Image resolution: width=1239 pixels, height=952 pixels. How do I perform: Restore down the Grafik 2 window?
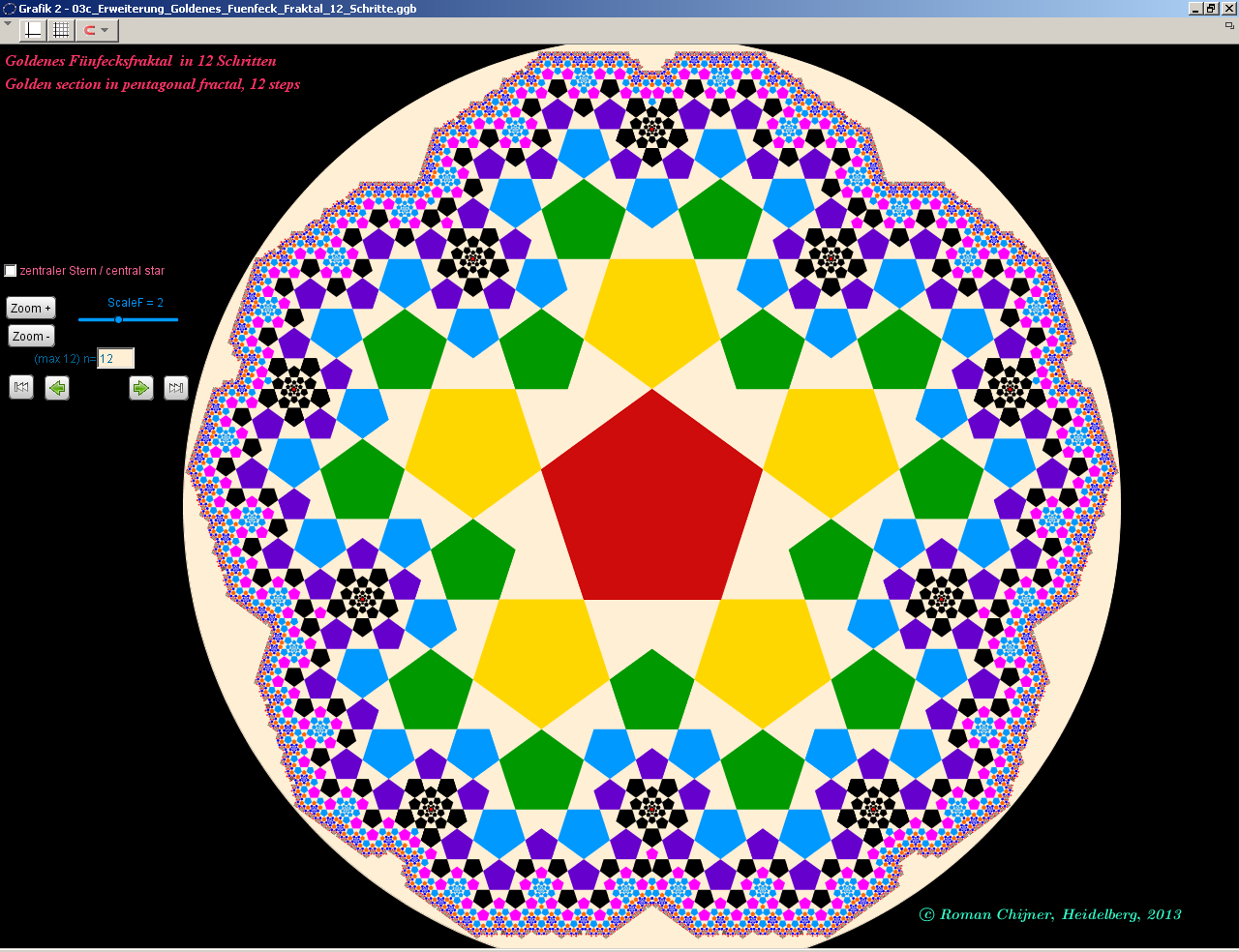(1211, 9)
